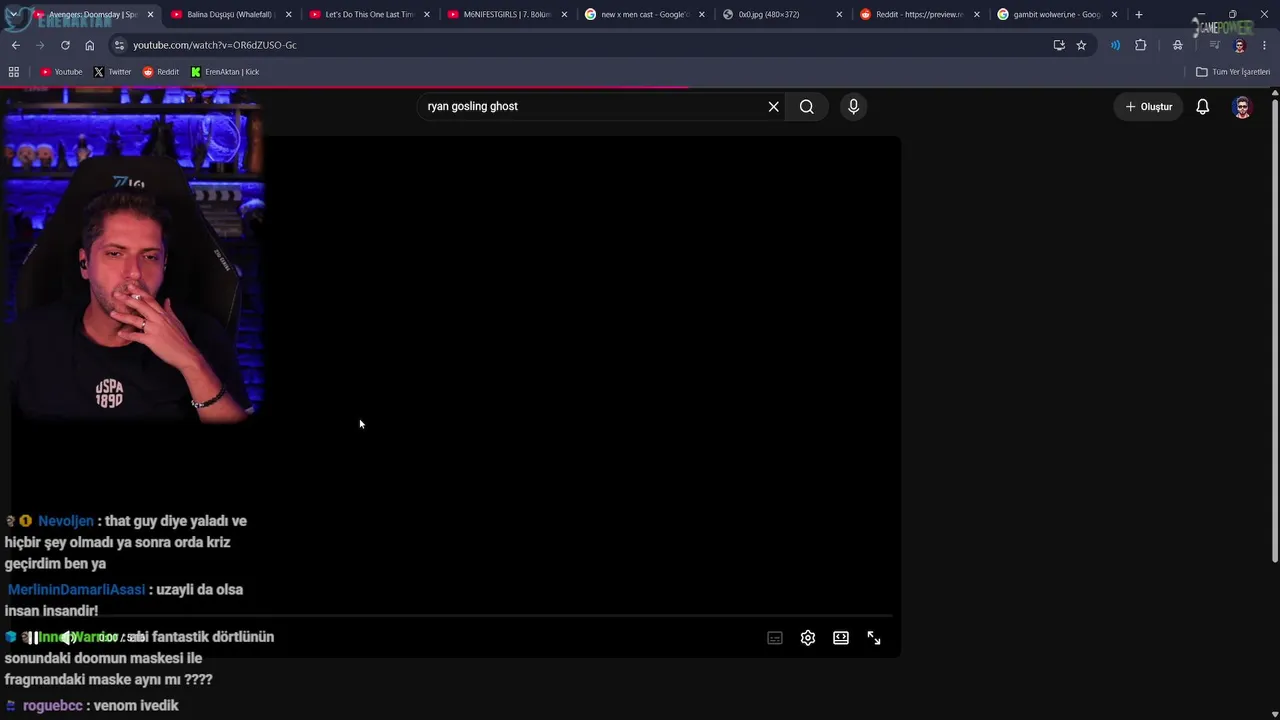Install app icon in the address bar

1059,45
